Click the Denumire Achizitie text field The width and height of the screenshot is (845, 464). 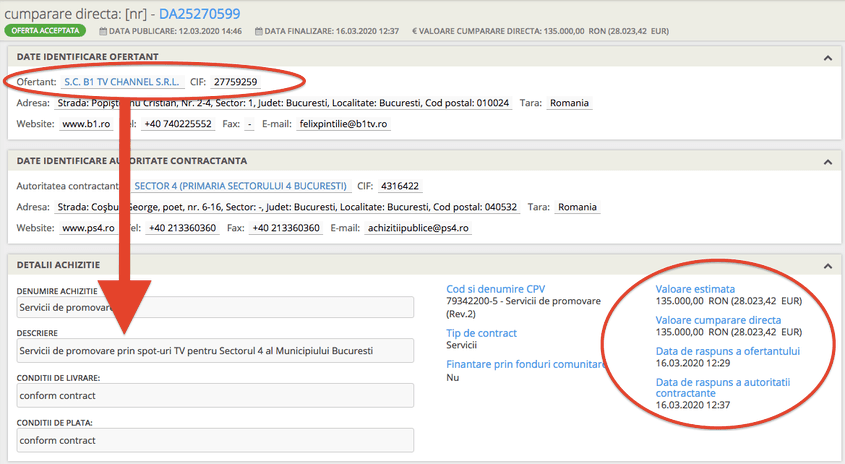(x=215, y=309)
